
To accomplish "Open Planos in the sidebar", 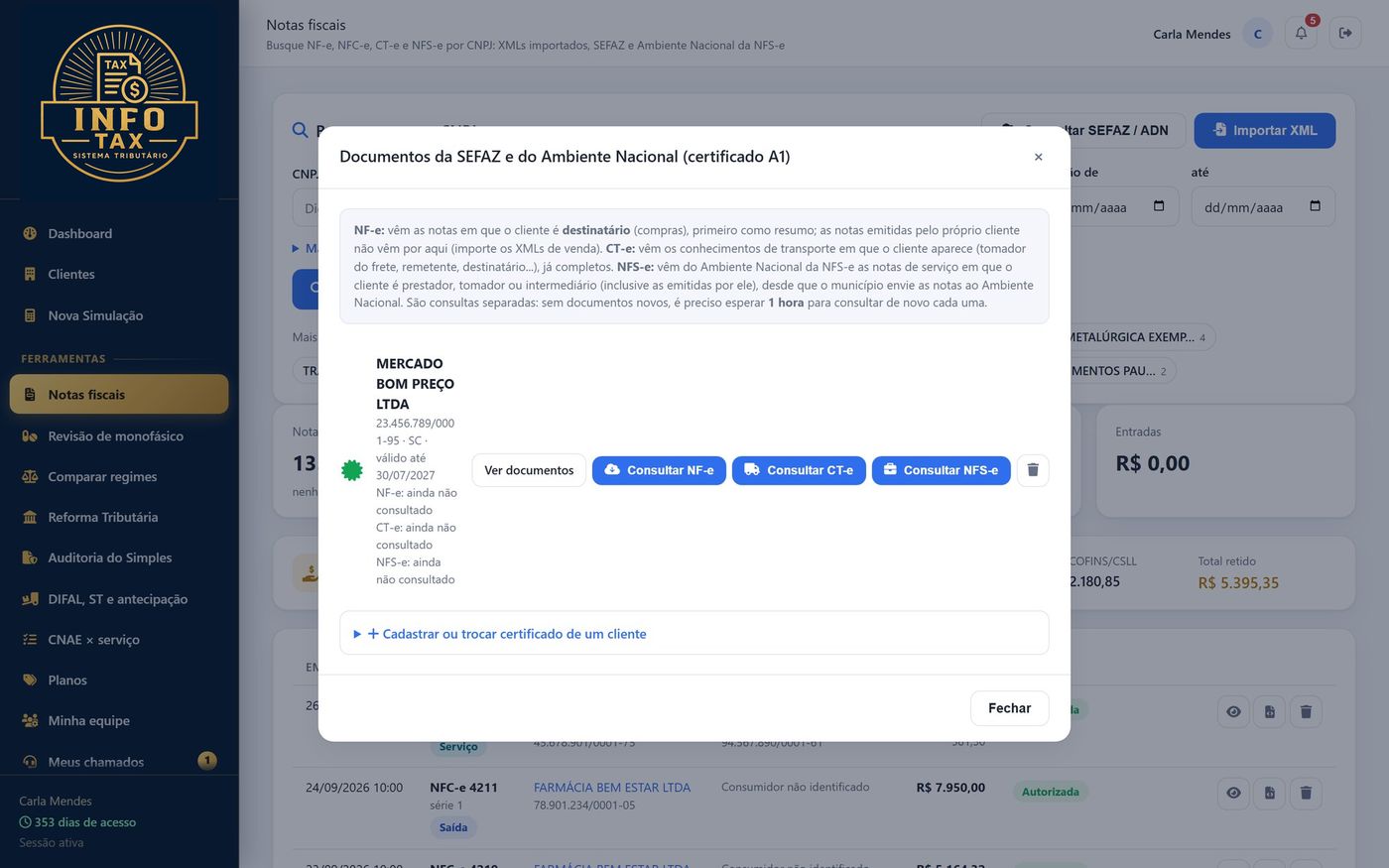I will pyautogui.click(x=119, y=680).
